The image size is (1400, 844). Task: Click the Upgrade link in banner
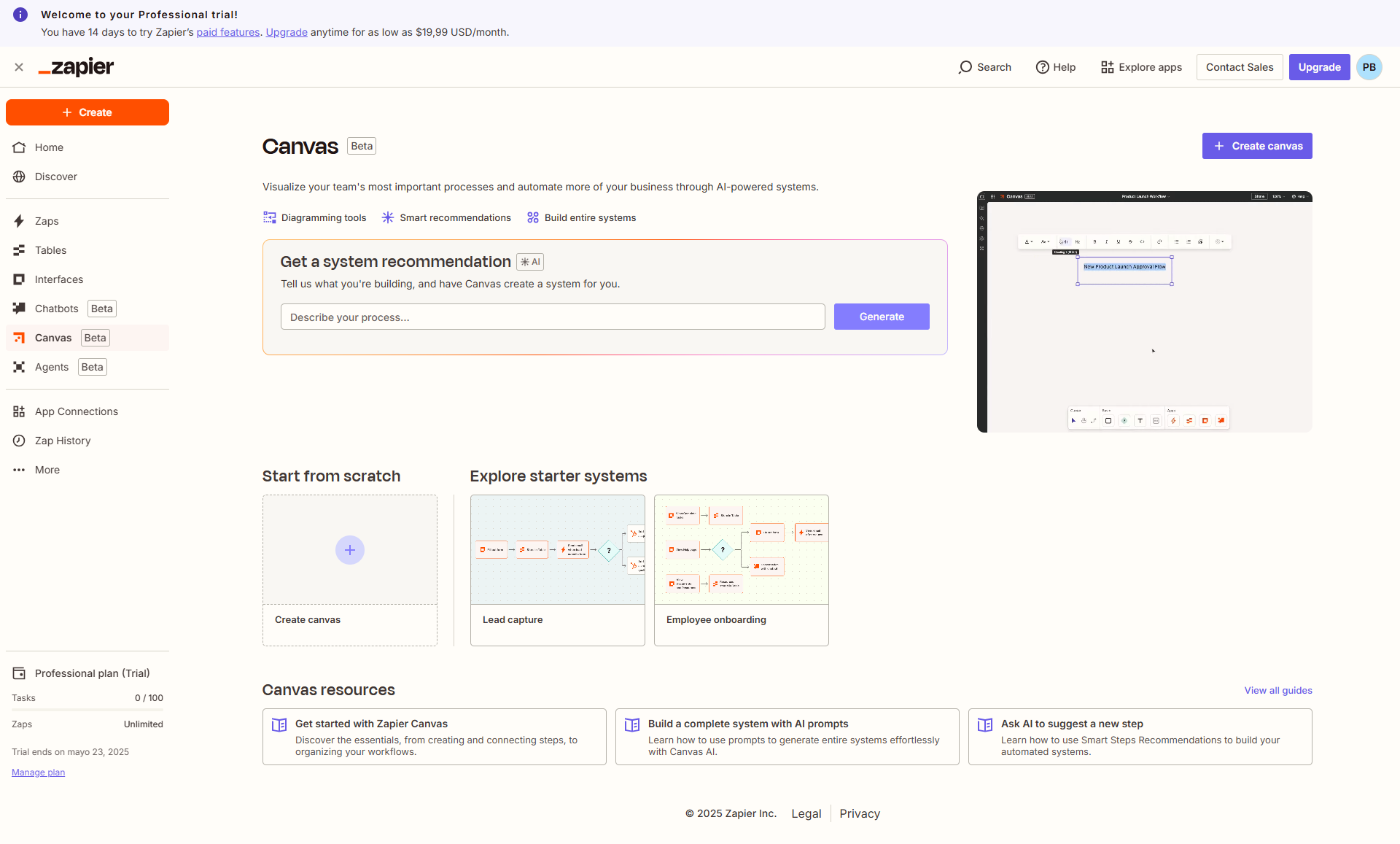(287, 32)
